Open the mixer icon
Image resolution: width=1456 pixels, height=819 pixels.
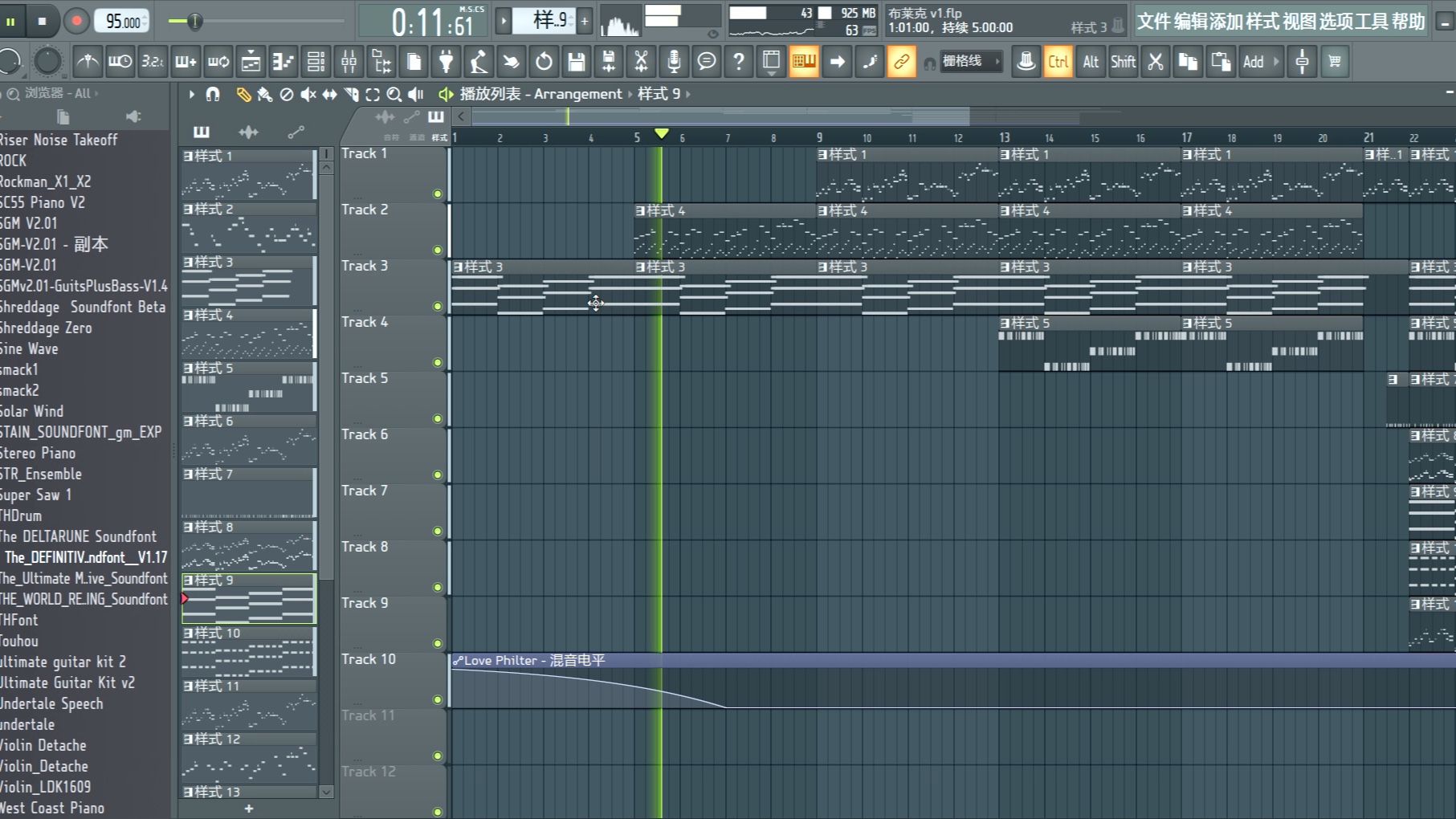pos(349,62)
